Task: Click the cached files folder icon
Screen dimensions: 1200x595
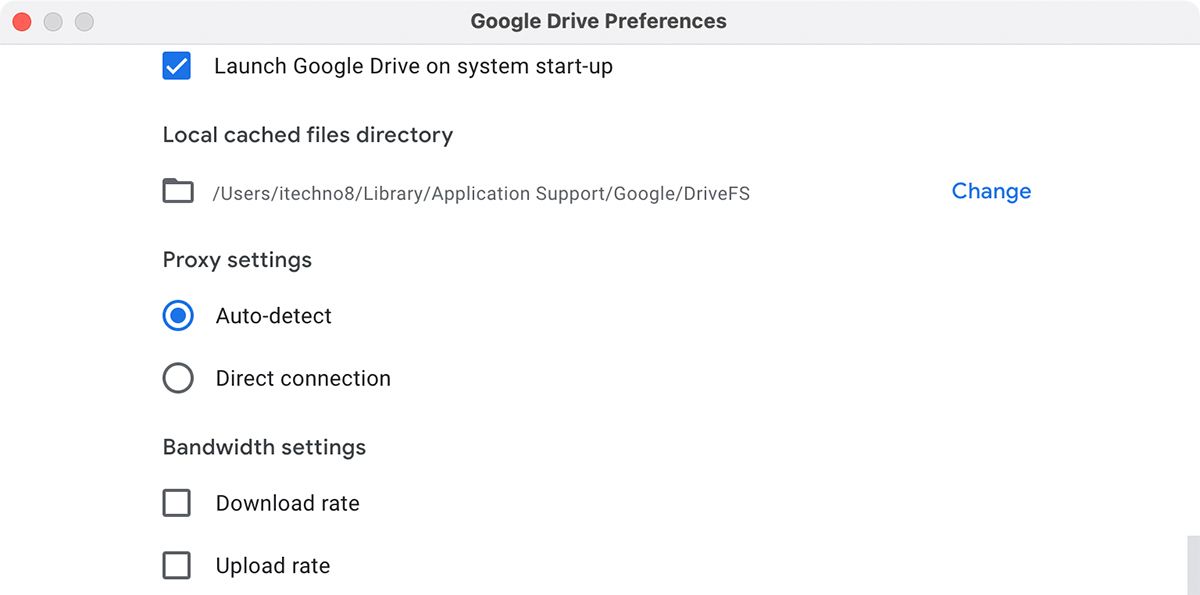Action: [177, 191]
